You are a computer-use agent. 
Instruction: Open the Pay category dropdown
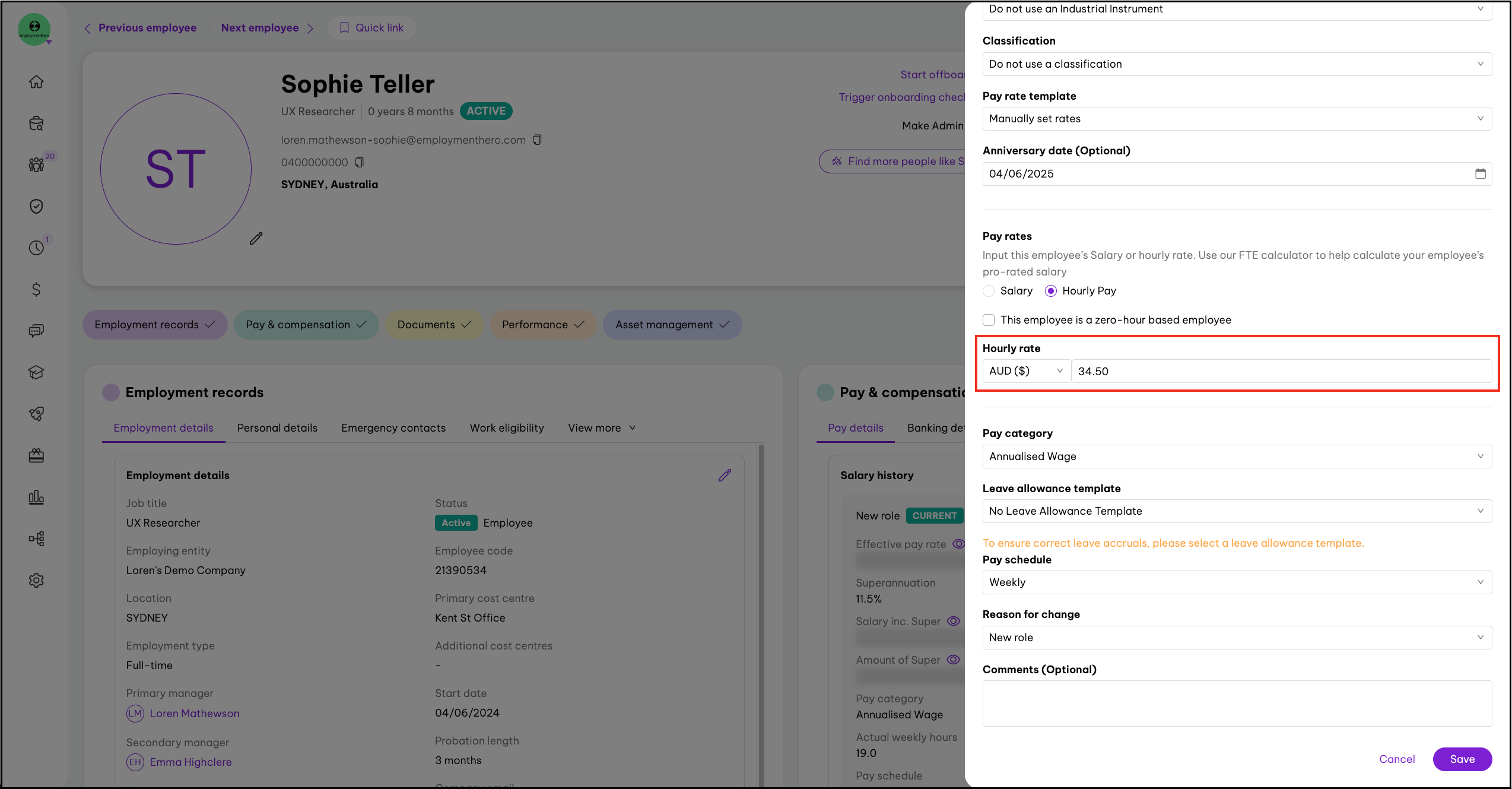pos(1237,457)
